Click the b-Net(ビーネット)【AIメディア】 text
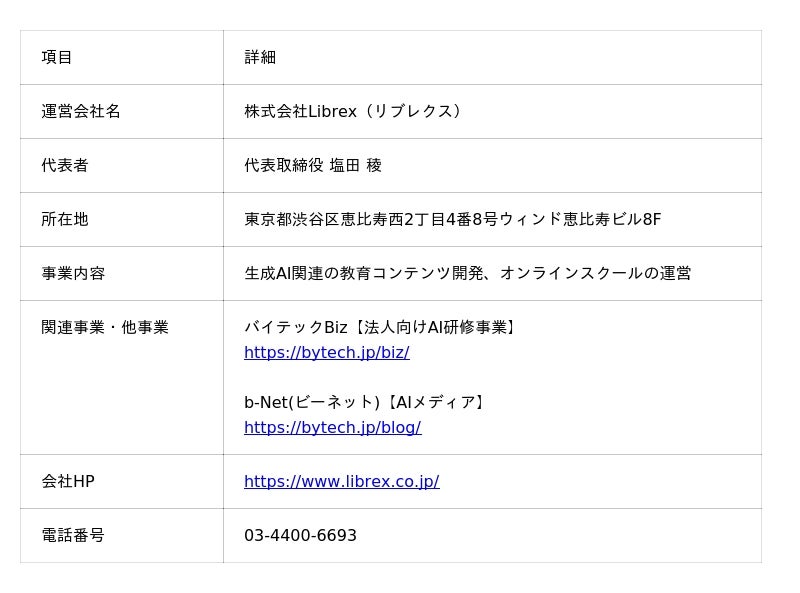The image size is (800, 593). 366,403
